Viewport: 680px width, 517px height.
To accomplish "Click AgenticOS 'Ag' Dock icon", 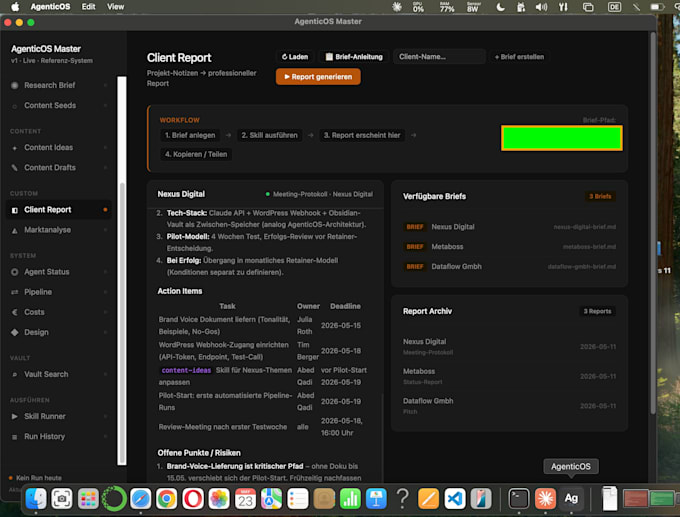I will [571, 498].
